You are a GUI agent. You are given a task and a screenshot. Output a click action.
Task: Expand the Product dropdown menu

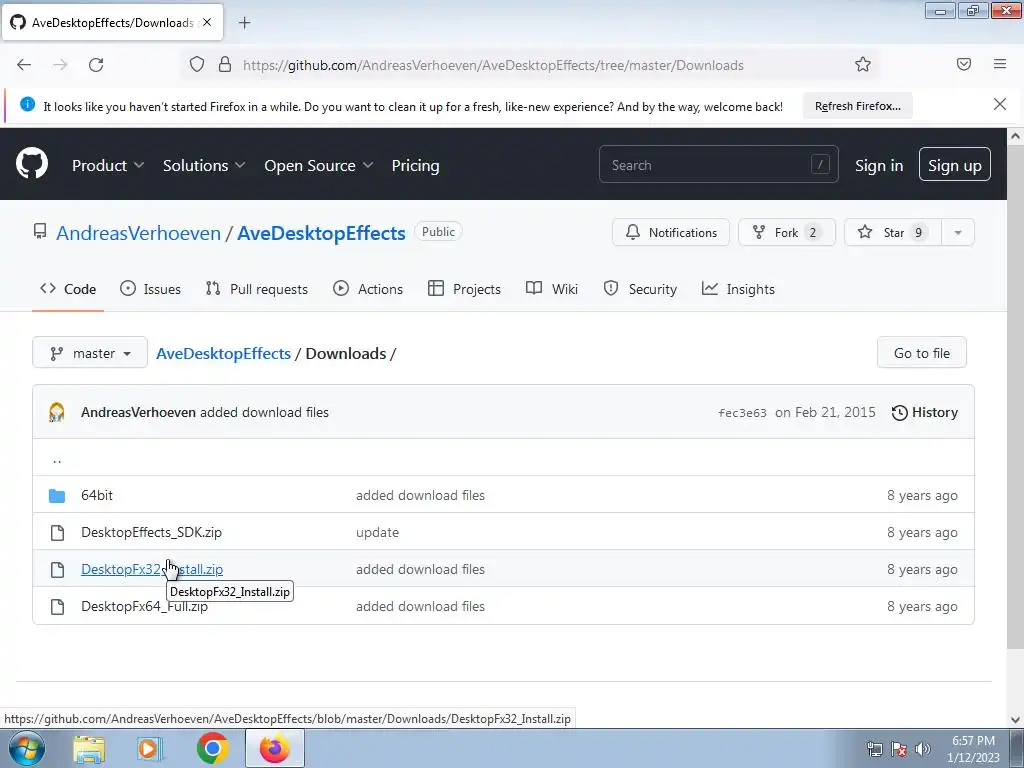(108, 165)
